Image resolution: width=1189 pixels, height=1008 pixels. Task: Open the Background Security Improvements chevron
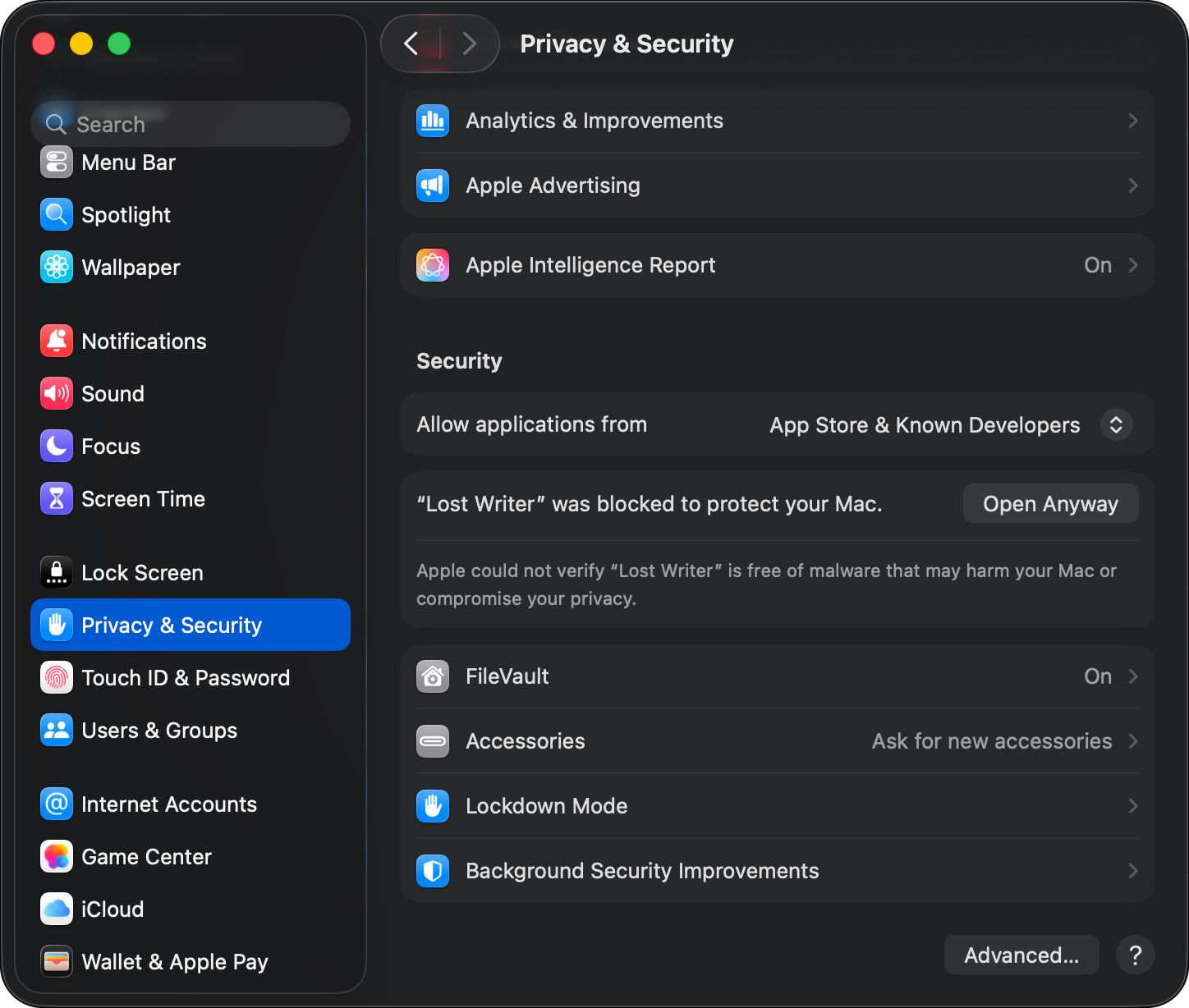click(1133, 871)
